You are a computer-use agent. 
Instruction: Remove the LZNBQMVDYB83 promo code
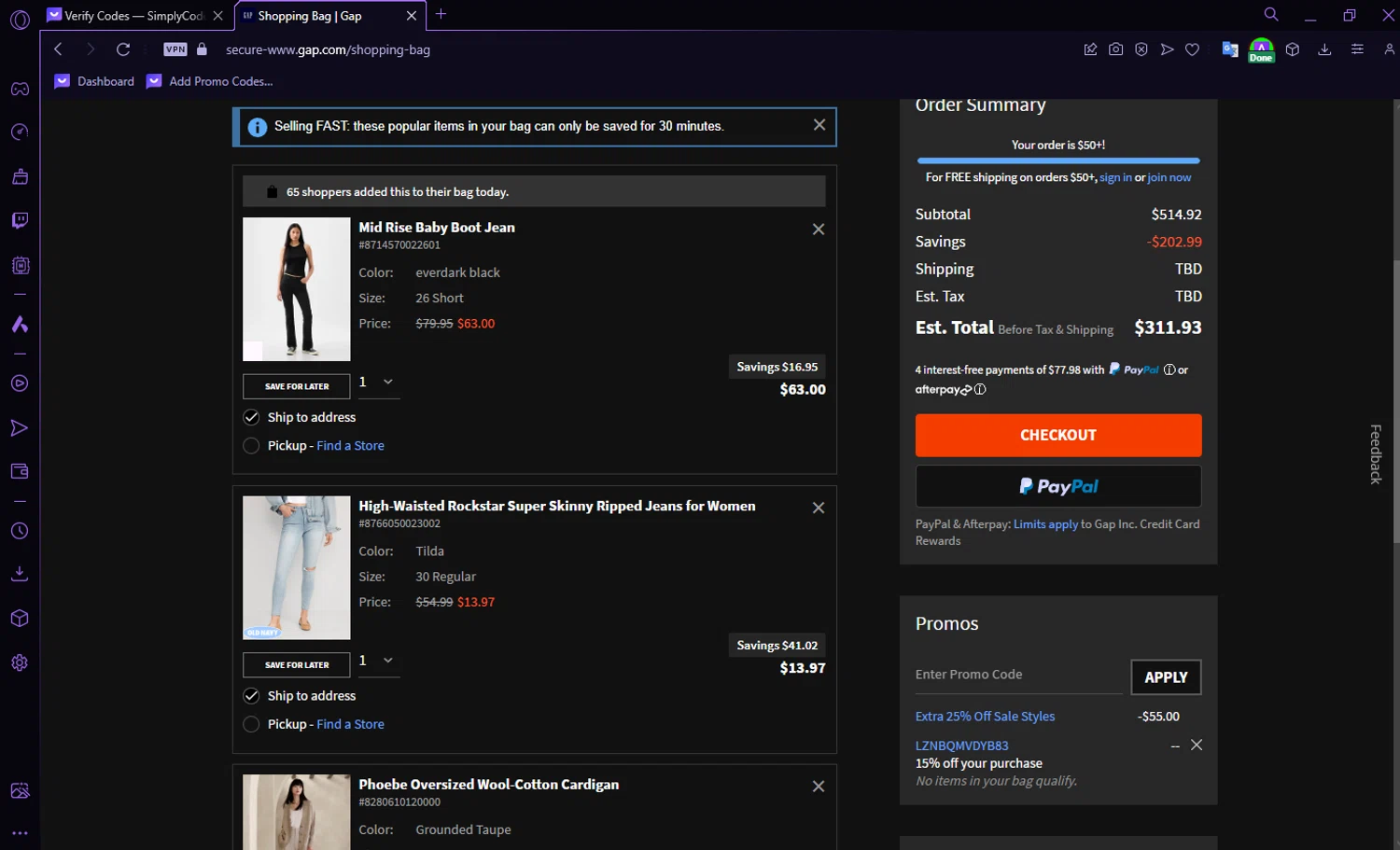(1197, 745)
